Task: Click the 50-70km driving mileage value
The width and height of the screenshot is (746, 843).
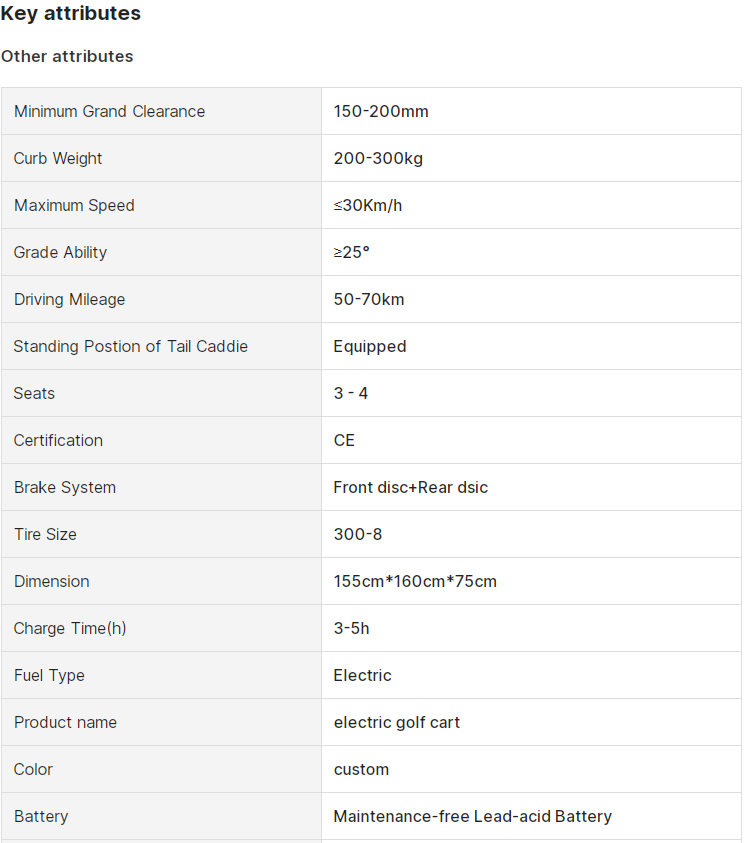Action: [369, 299]
